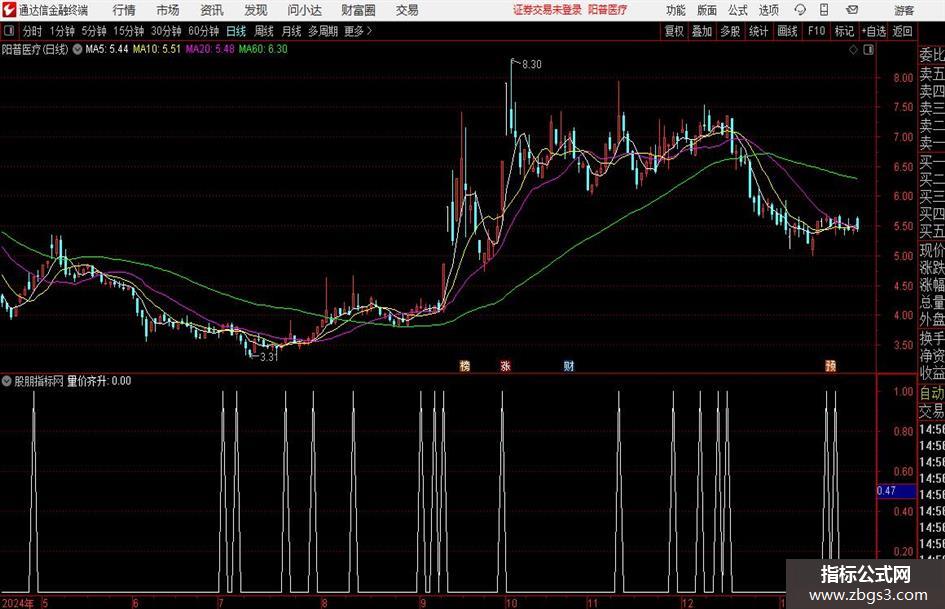
Task: Switch to the 1分钟 period tab
Action: click(62, 31)
